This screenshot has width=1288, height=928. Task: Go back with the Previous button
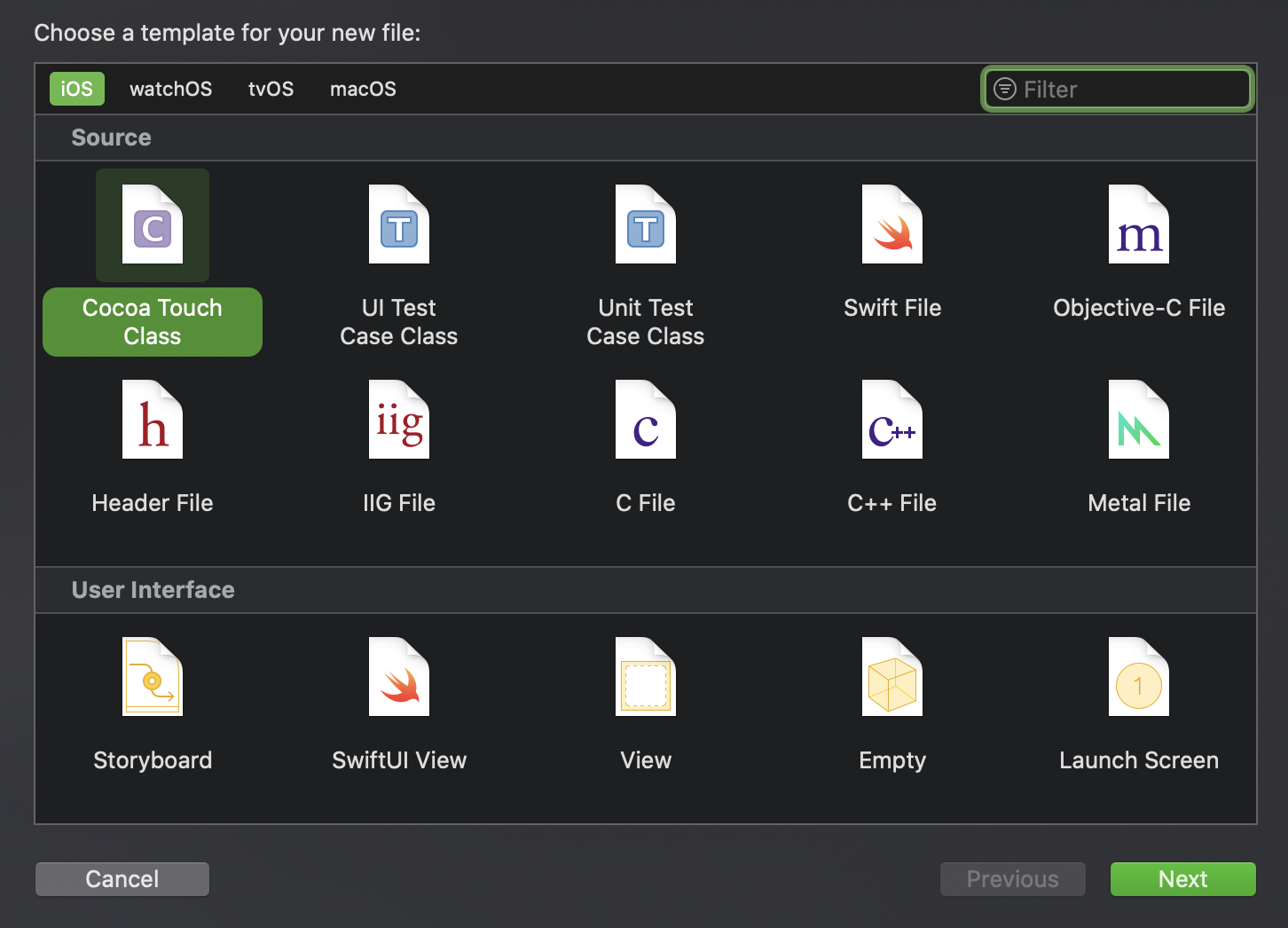tap(1013, 879)
